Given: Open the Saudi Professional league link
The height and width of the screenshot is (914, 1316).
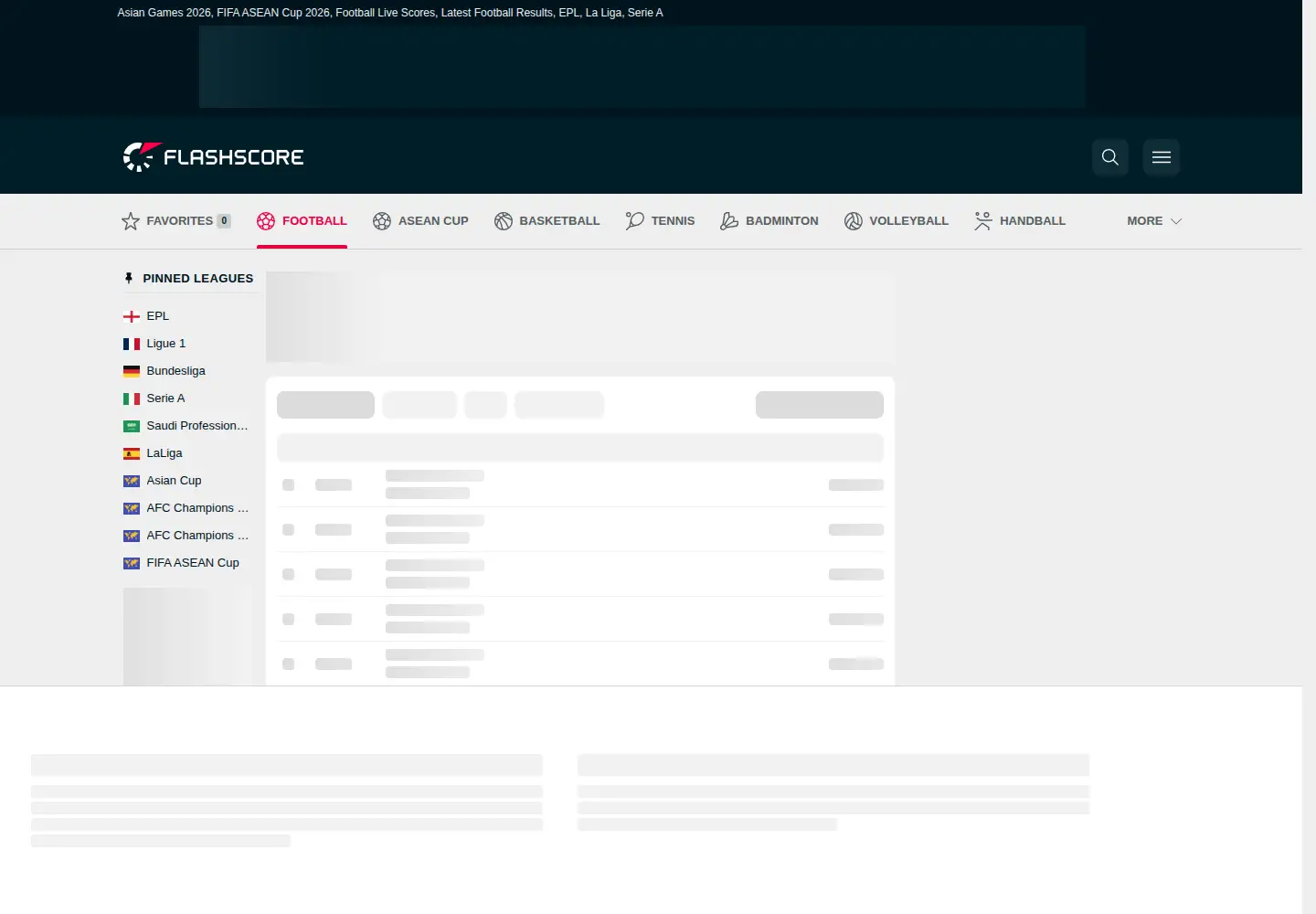Looking at the screenshot, I should point(197,426).
